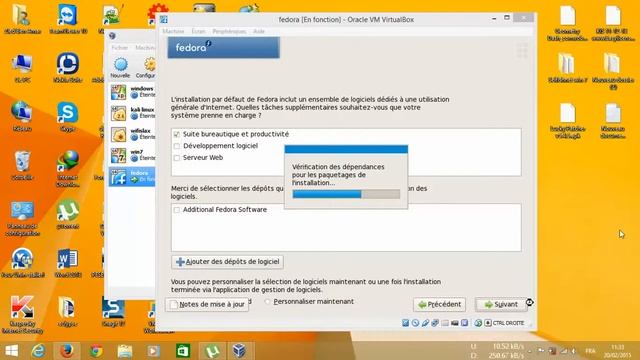Image resolution: width=640 pixels, height=360 pixels.
Task: Open the Écran menu of the fedora VM window
Action: [x=198, y=31]
